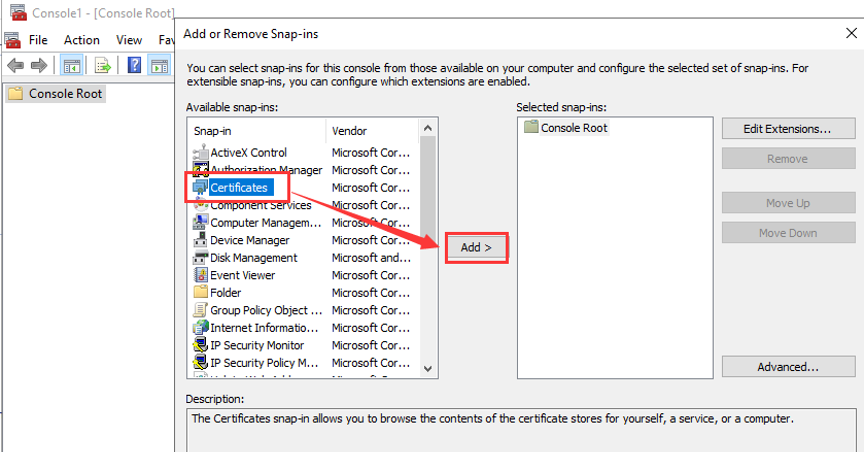
Task: Click 'Console Root' text in Selected snap-ins
Action: [574, 128]
